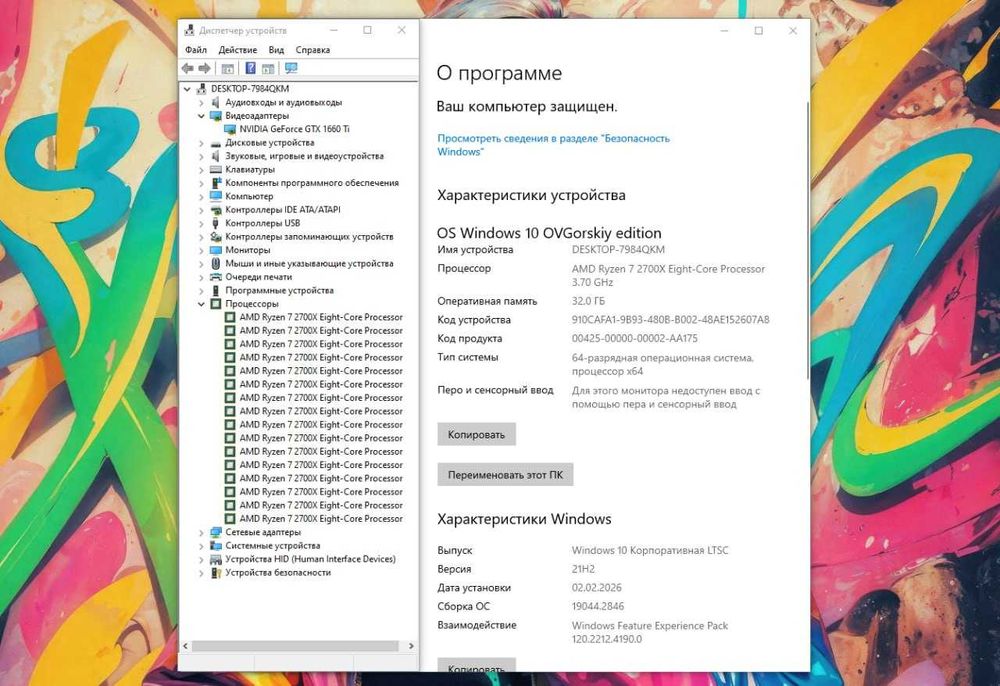Click the Контроллеры USB plug icon
1000x686 pixels.
(x=216, y=223)
